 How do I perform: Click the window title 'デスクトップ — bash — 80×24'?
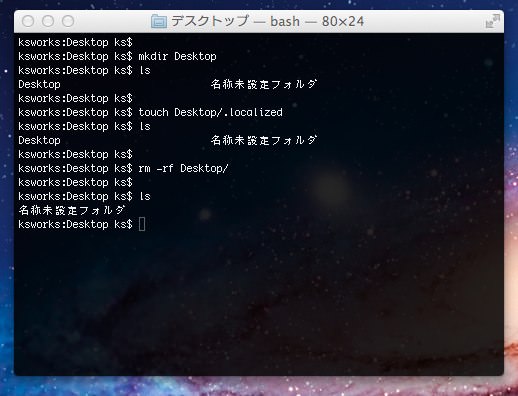pos(267,21)
